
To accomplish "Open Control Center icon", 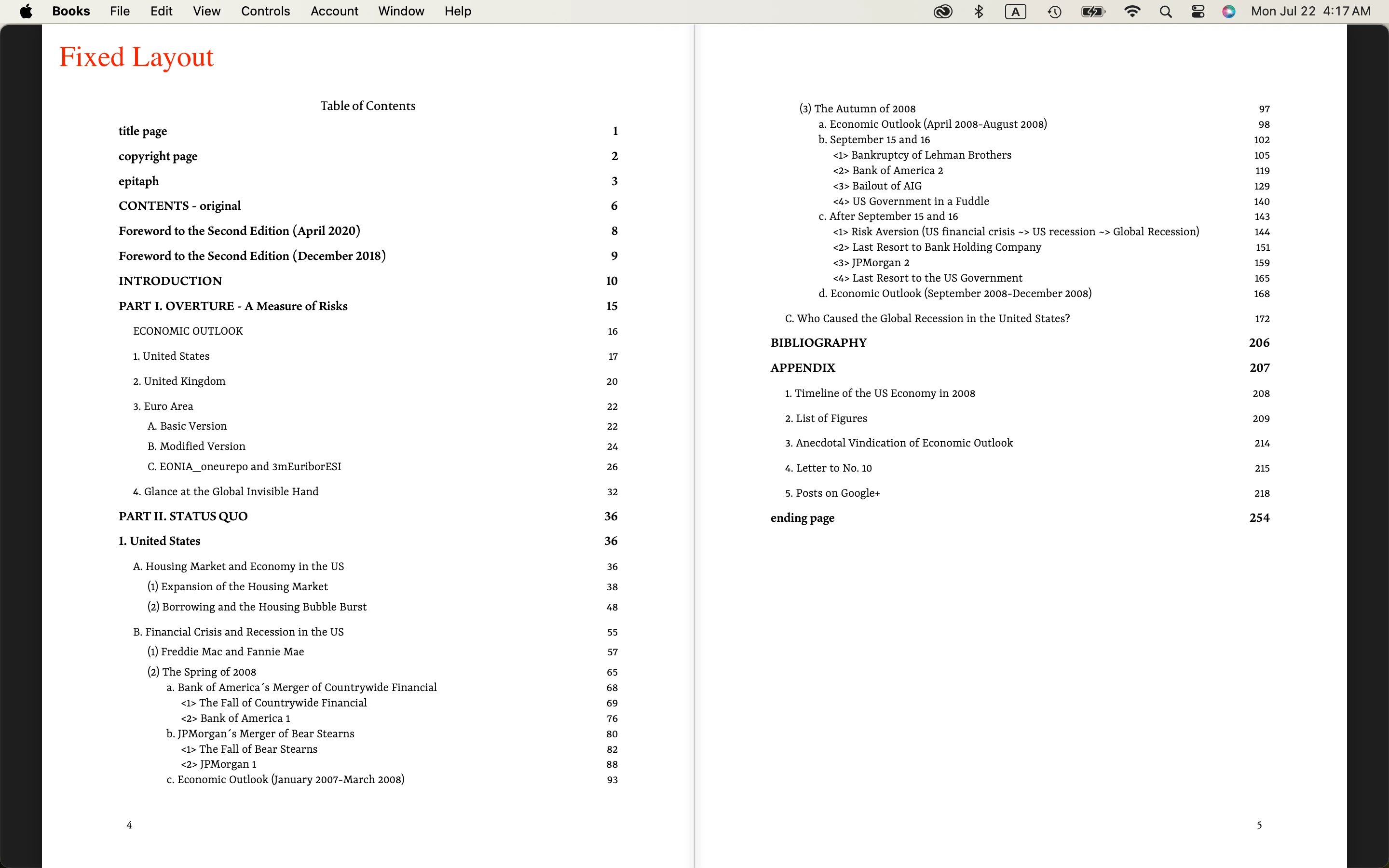I will point(1198,12).
